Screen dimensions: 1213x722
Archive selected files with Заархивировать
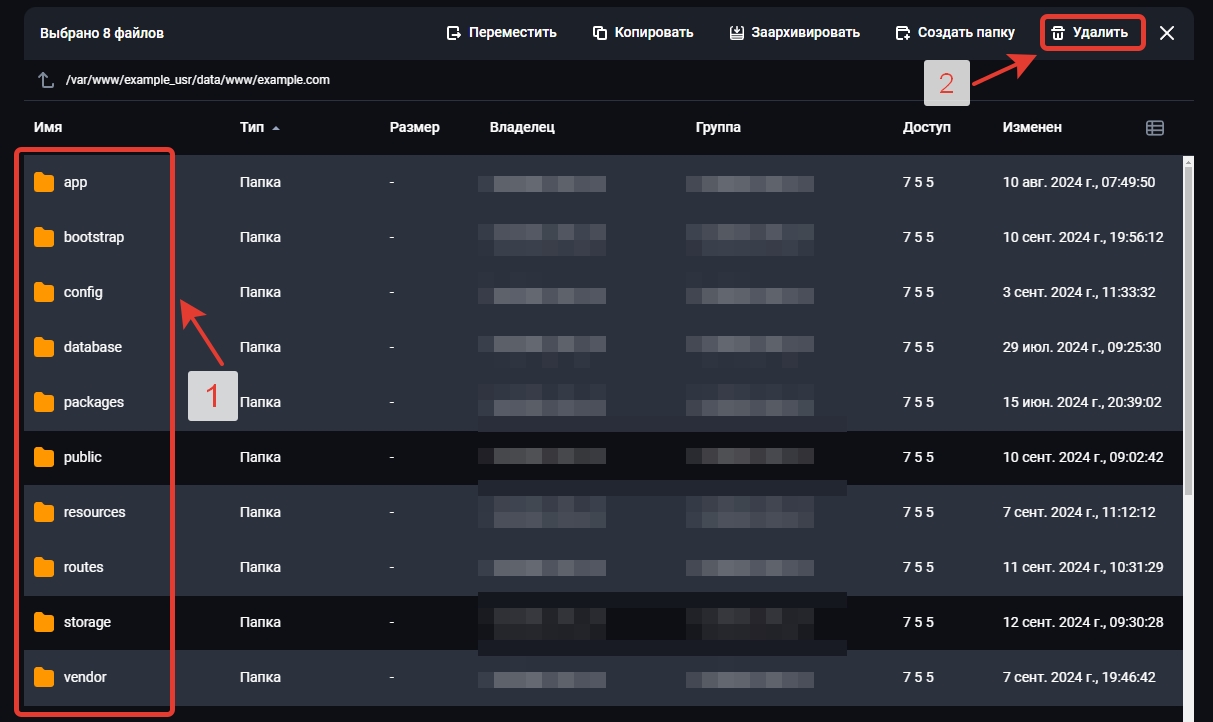click(x=794, y=33)
